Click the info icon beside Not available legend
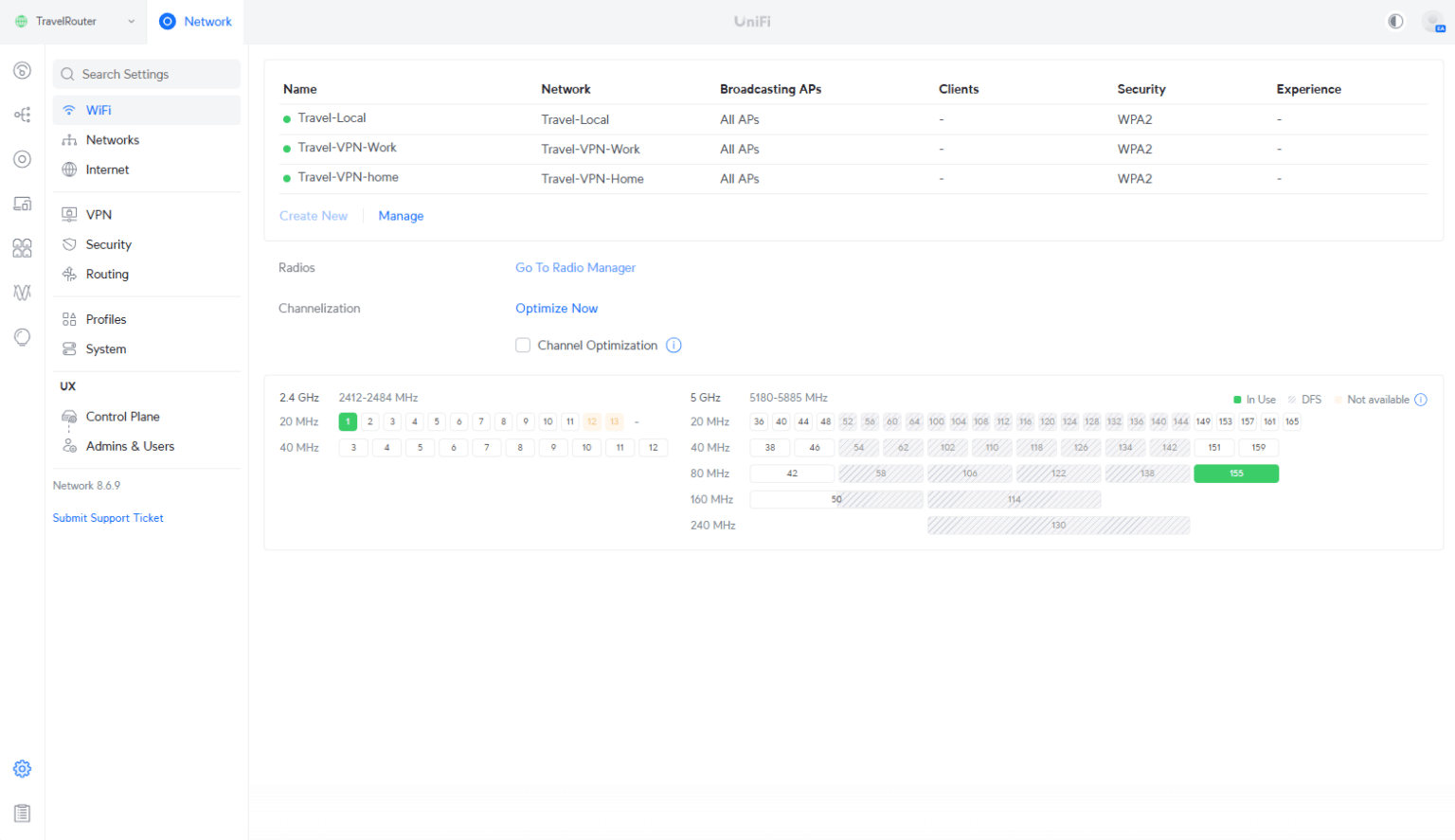The width and height of the screenshot is (1455, 840). (x=1421, y=400)
